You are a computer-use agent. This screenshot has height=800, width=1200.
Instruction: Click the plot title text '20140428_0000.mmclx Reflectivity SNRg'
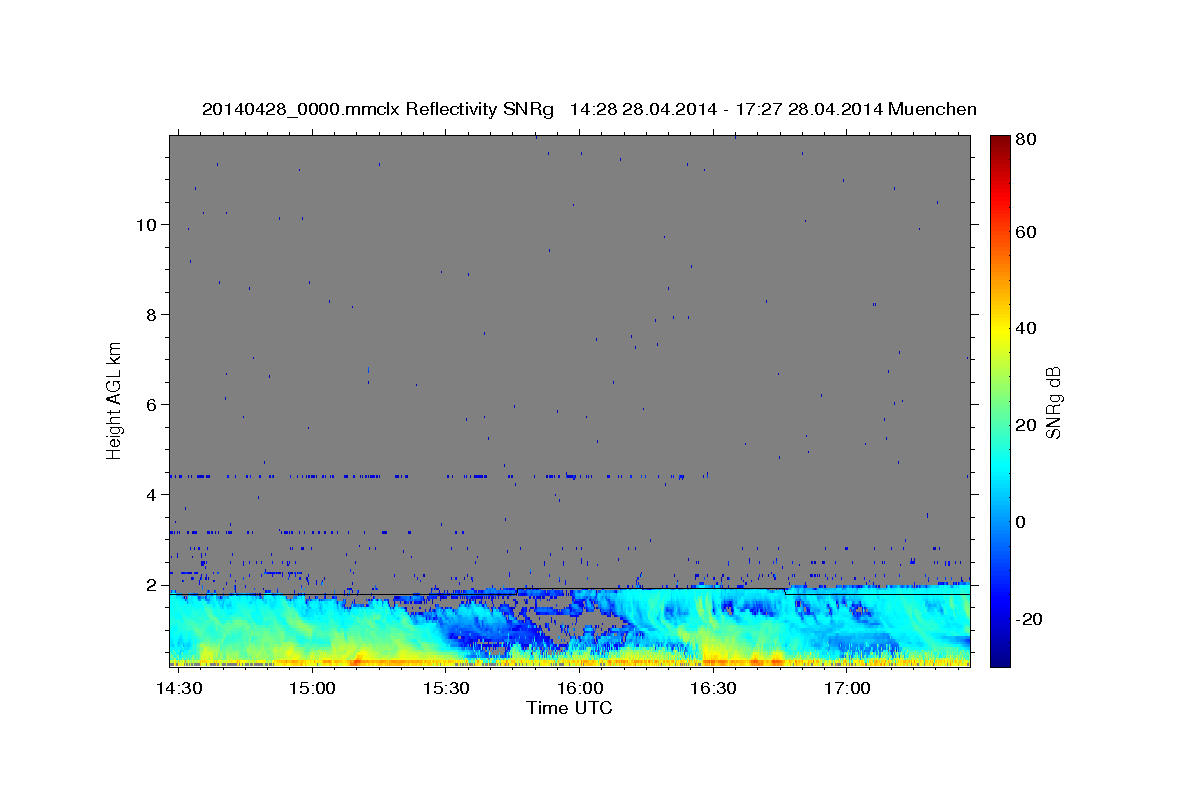pos(380,109)
